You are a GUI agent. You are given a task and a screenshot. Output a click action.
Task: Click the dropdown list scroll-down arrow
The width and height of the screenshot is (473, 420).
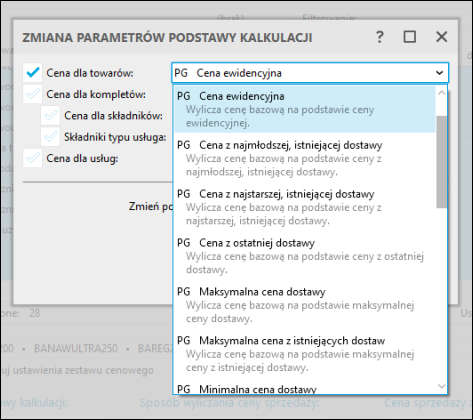441,386
